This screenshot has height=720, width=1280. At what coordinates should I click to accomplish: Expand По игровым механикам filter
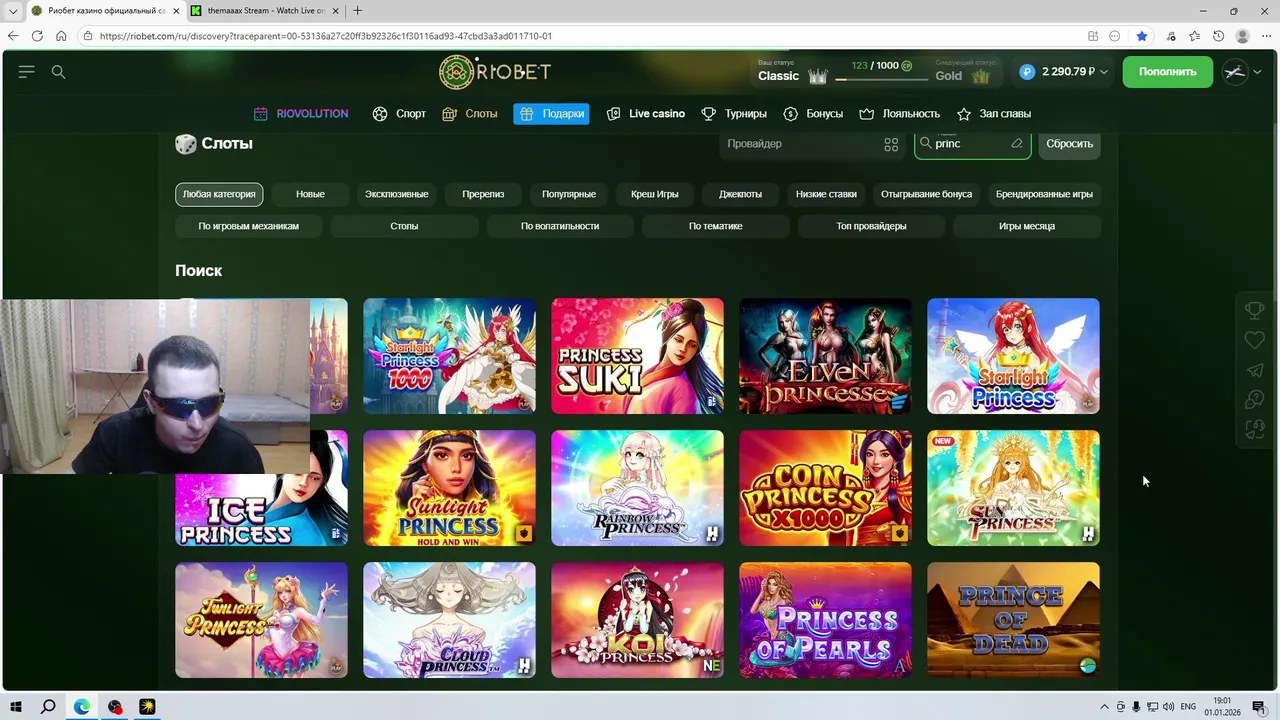point(248,226)
